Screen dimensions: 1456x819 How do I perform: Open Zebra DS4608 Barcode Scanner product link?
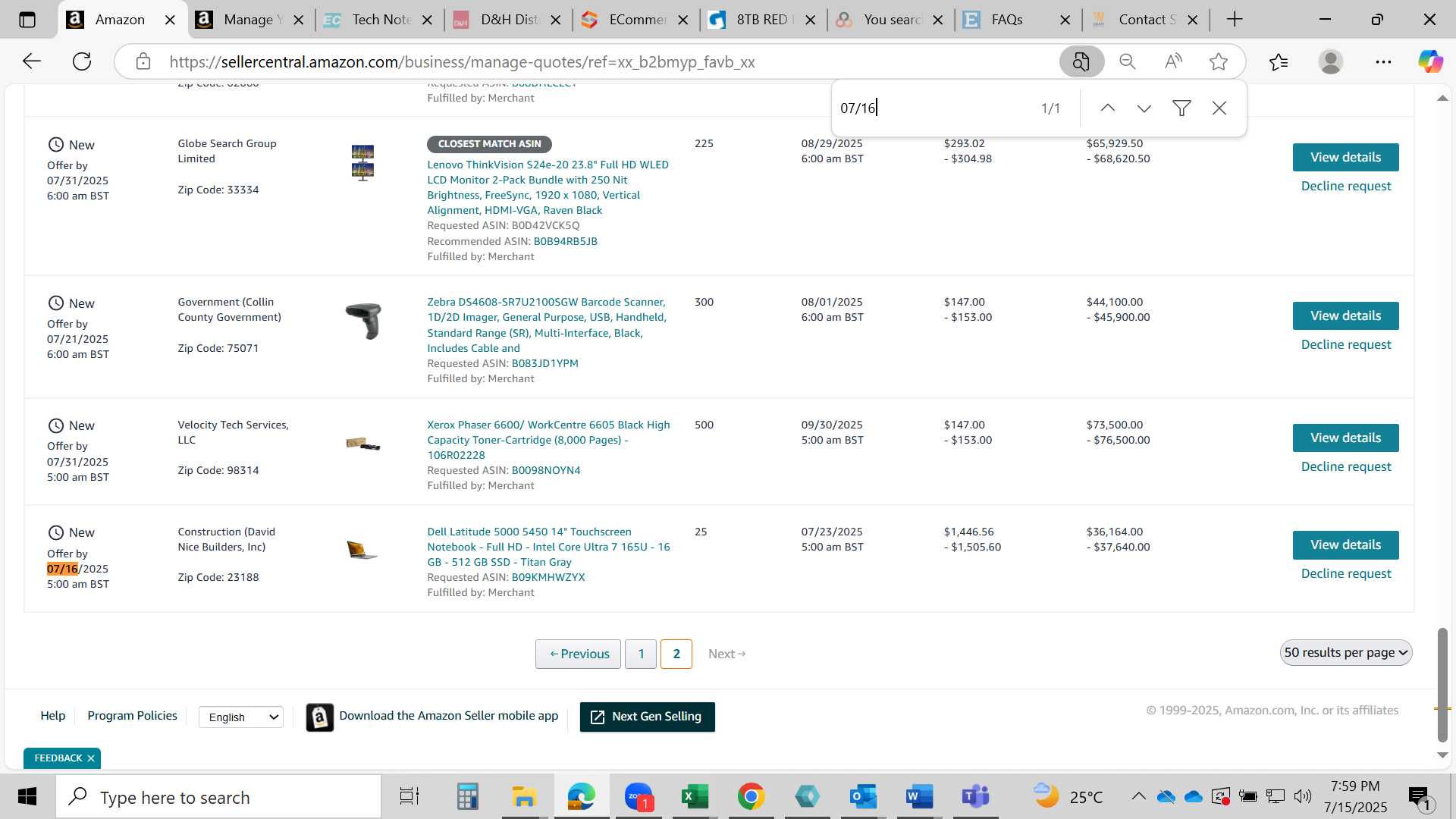pyautogui.click(x=547, y=325)
